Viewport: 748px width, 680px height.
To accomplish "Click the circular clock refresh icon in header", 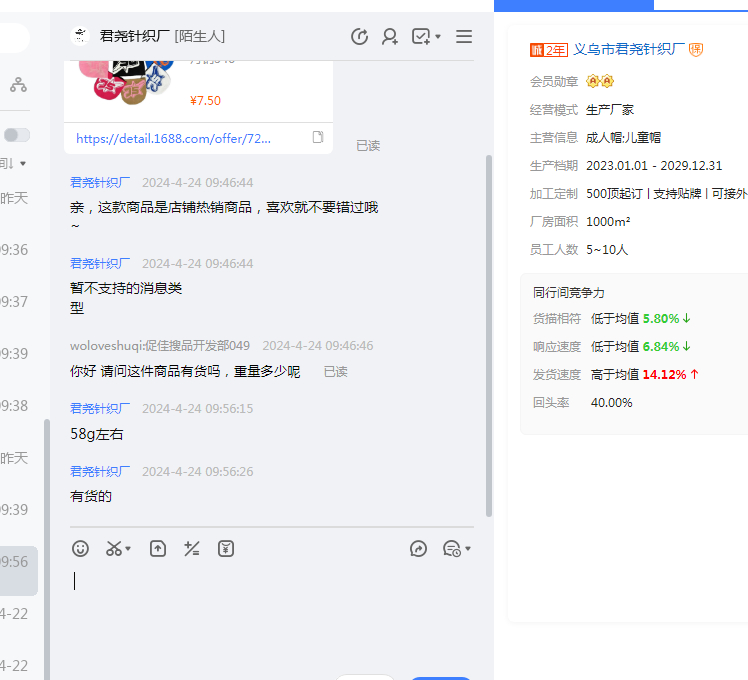I will (x=359, y=37).
